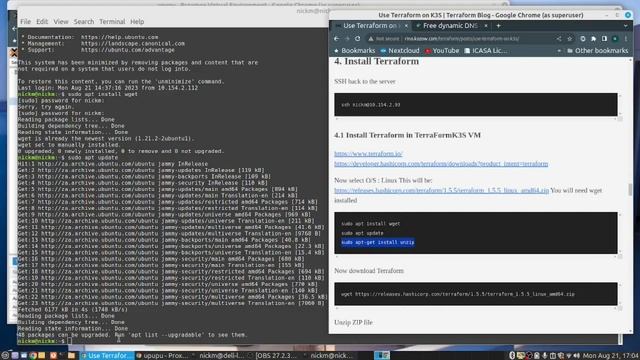Viewport: 640px width, 360px height.
Task: Open the YouTube bookmark
Action: tap(442, 51)
